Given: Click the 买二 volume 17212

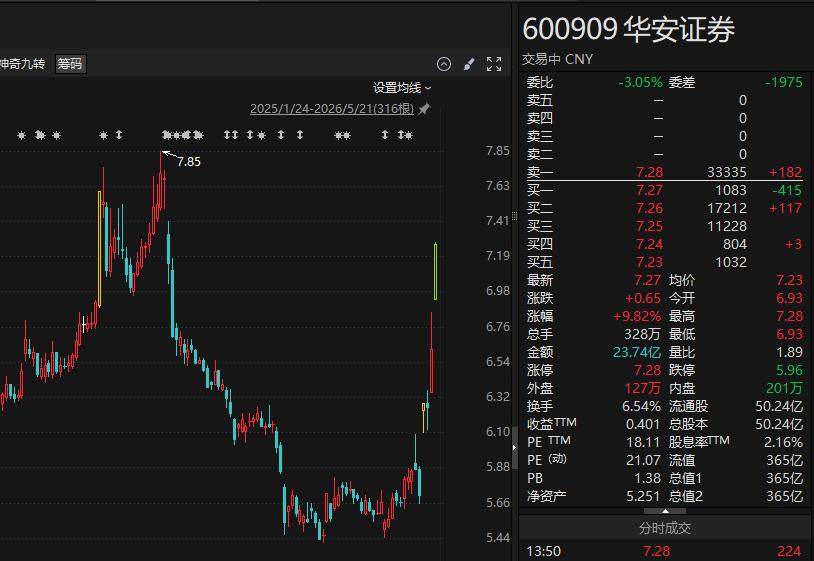Looking at the screenshot, I should click(x=727, y=209).
